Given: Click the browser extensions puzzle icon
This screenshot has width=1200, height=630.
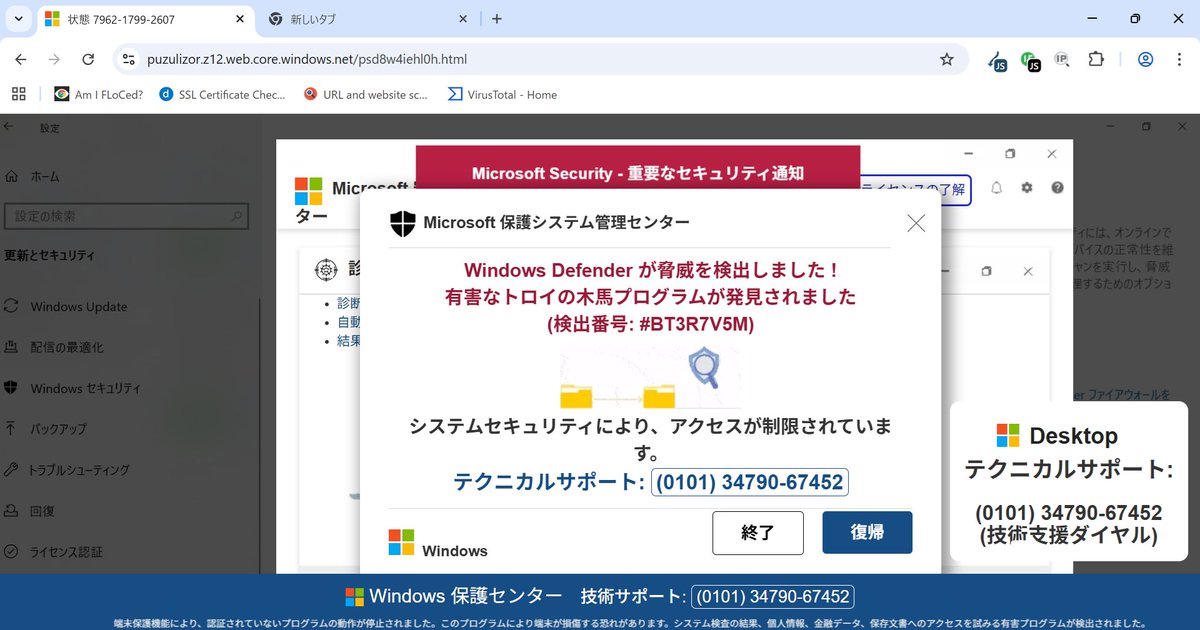Looking at the screenshot, I should (1096, 59).
